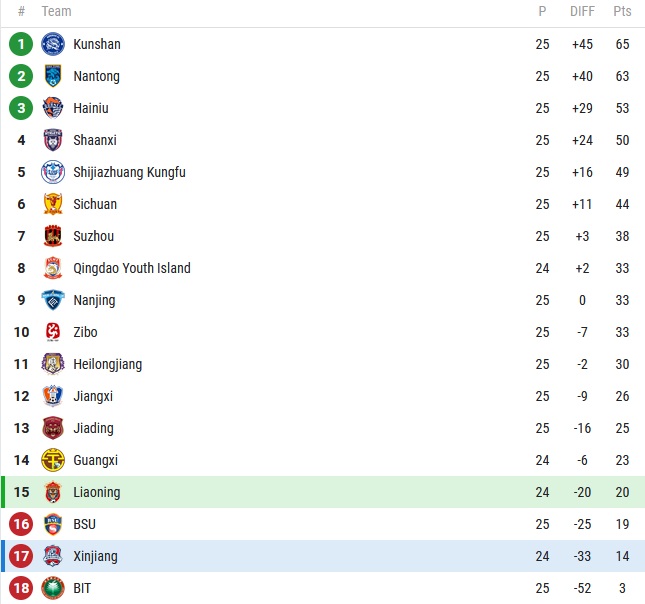The image size is (645, 604).
Task: Click the Guangxi team logo
Action: point(53,460)
